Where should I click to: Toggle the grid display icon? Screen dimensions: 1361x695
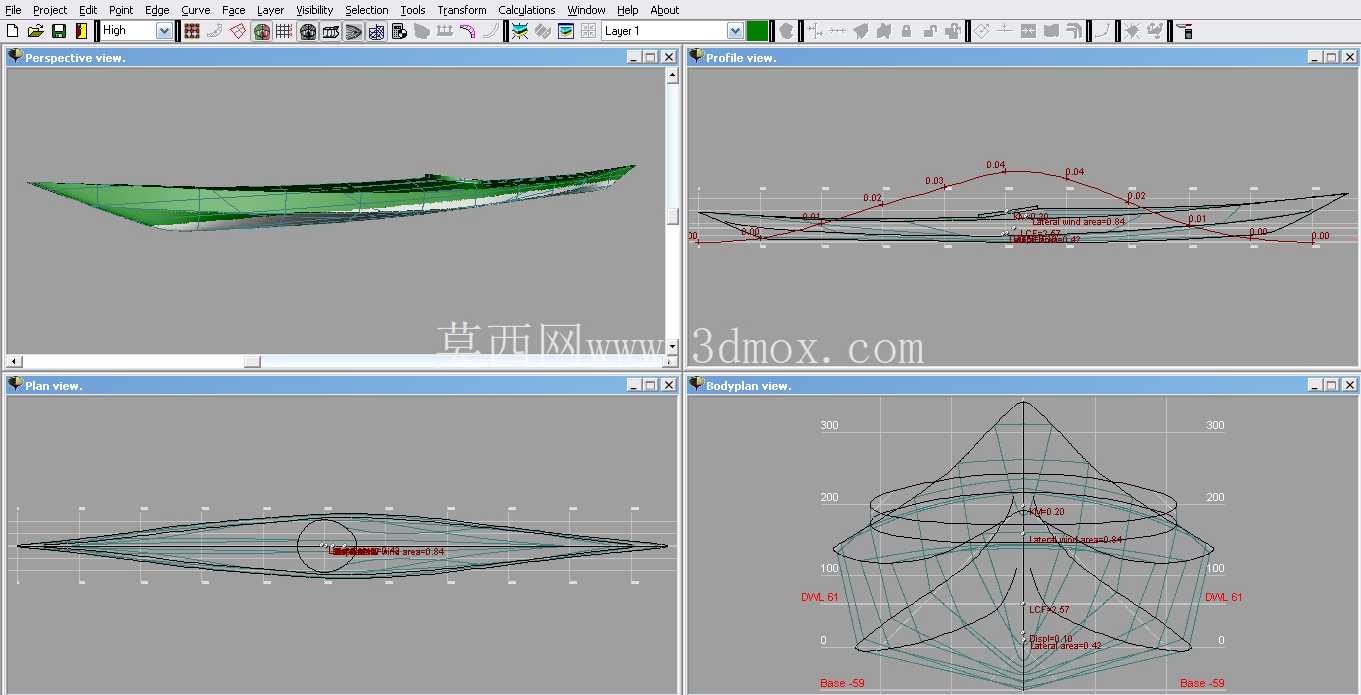coord(284,31)
